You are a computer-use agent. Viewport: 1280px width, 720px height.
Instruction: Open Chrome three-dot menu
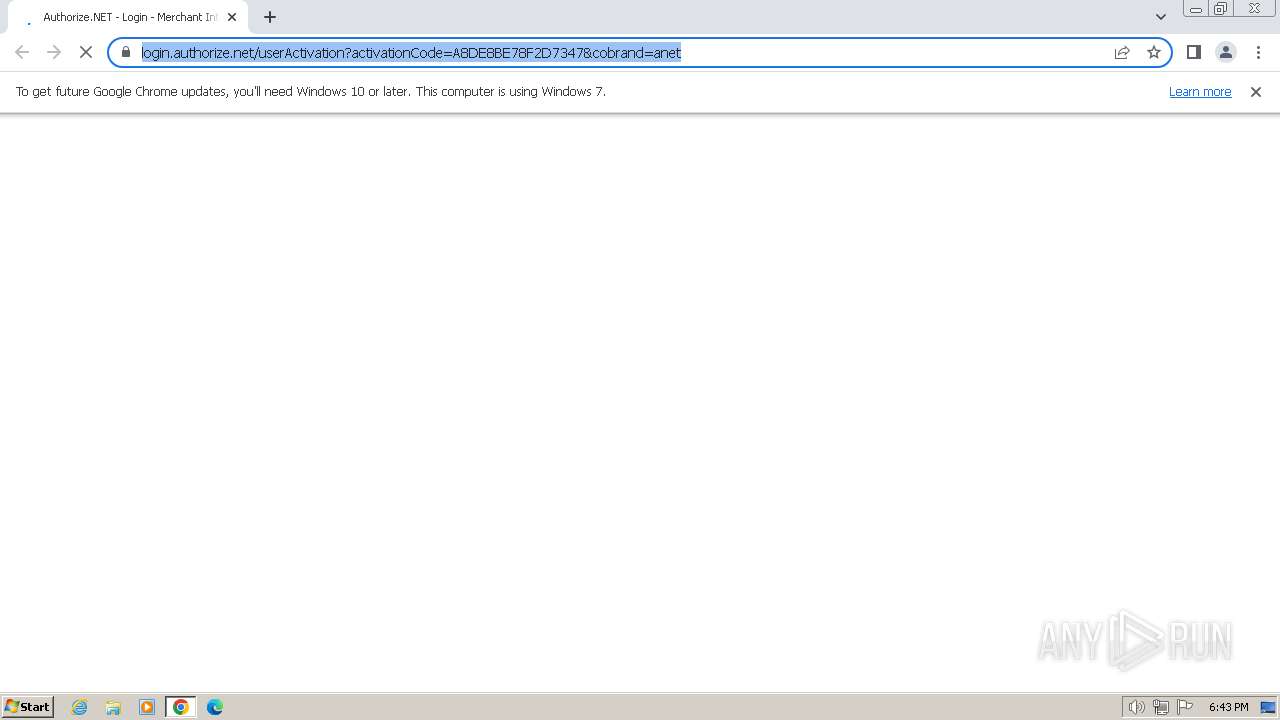pos(1258,52)
